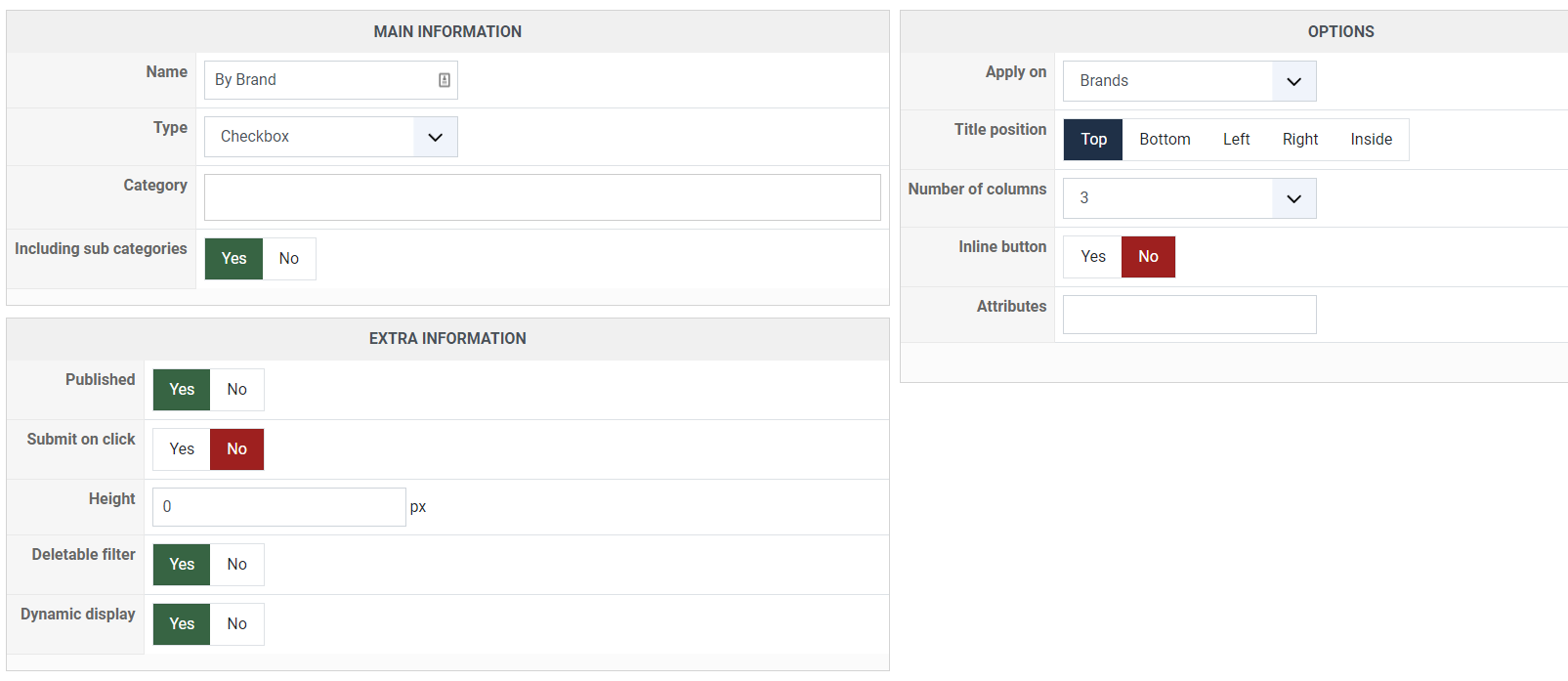Choose Left title position

tap(1236, 140)
